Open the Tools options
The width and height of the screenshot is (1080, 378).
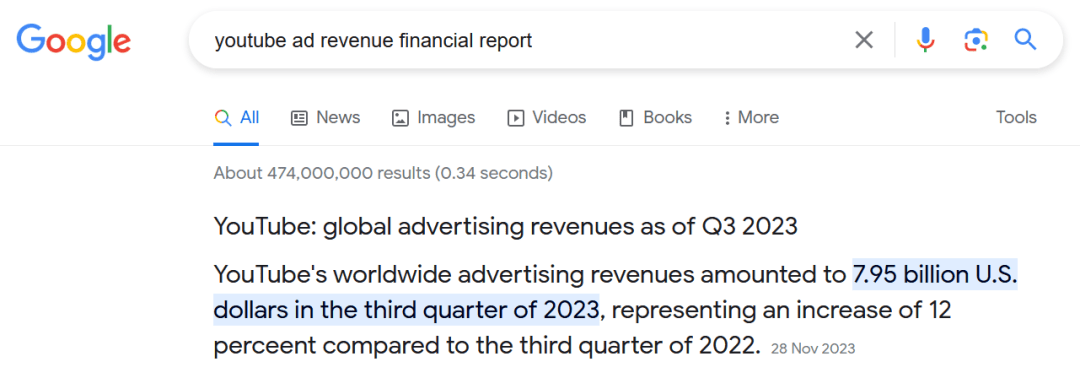click(1016, 118)
